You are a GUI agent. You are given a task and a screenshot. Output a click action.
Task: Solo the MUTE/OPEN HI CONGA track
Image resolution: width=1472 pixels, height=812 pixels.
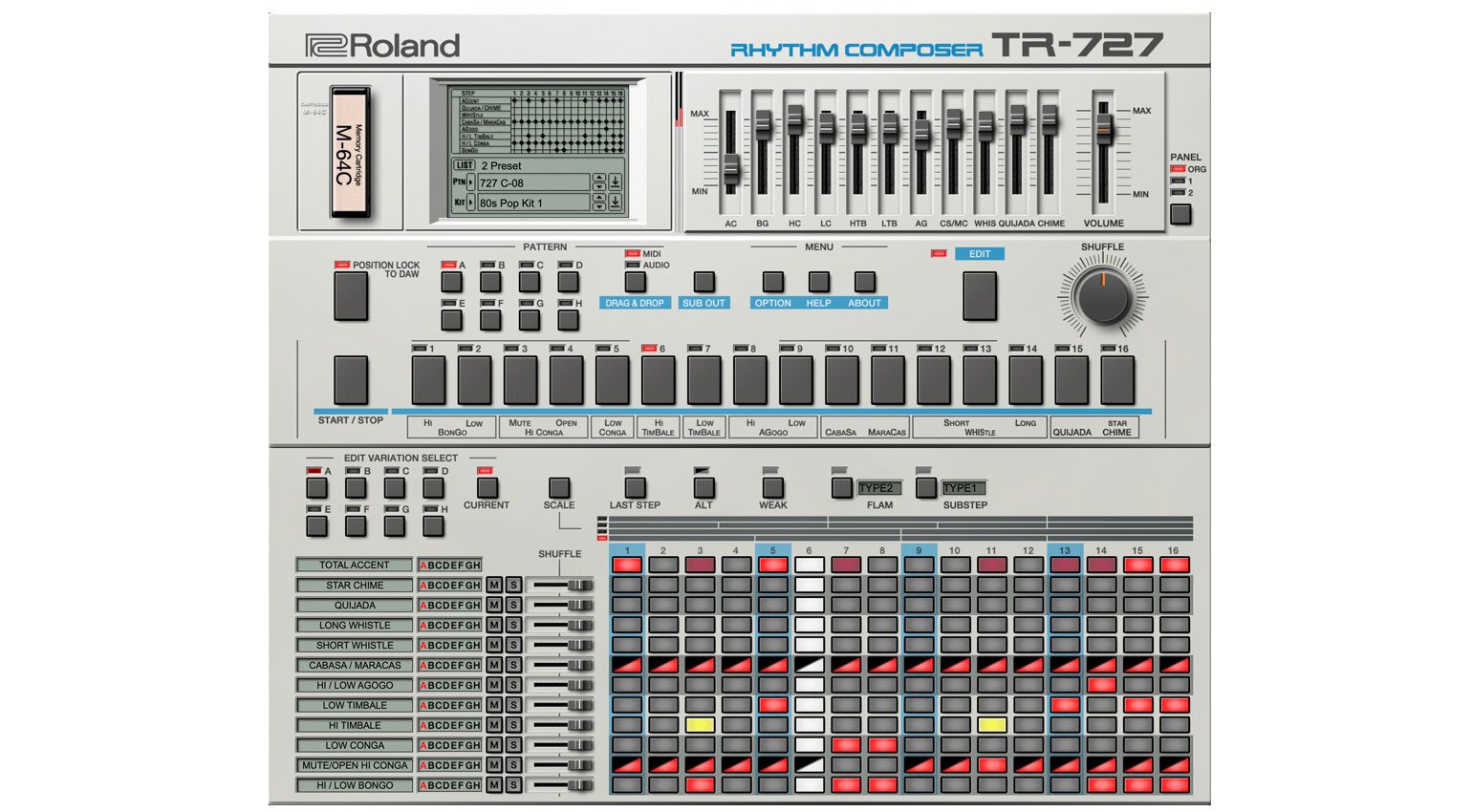tap(513, 765)
